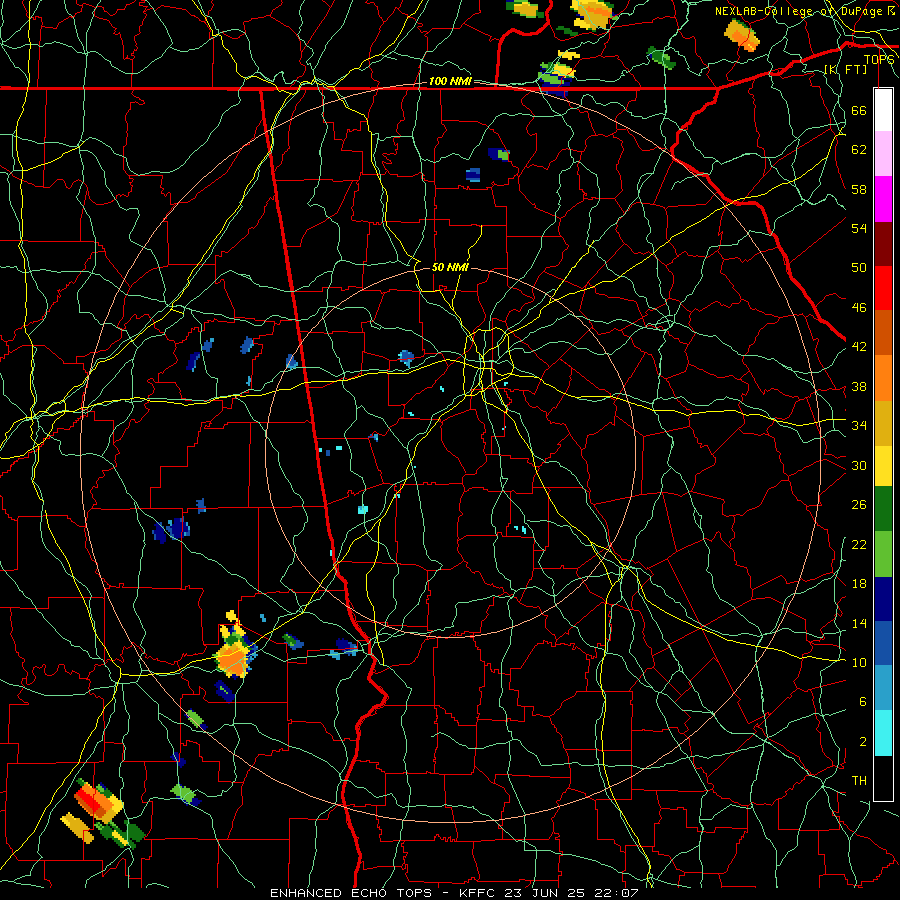900x900 pixels.
Task: Click the "23 JUN 25 22:07" timestamp
Action: (572, 893)
